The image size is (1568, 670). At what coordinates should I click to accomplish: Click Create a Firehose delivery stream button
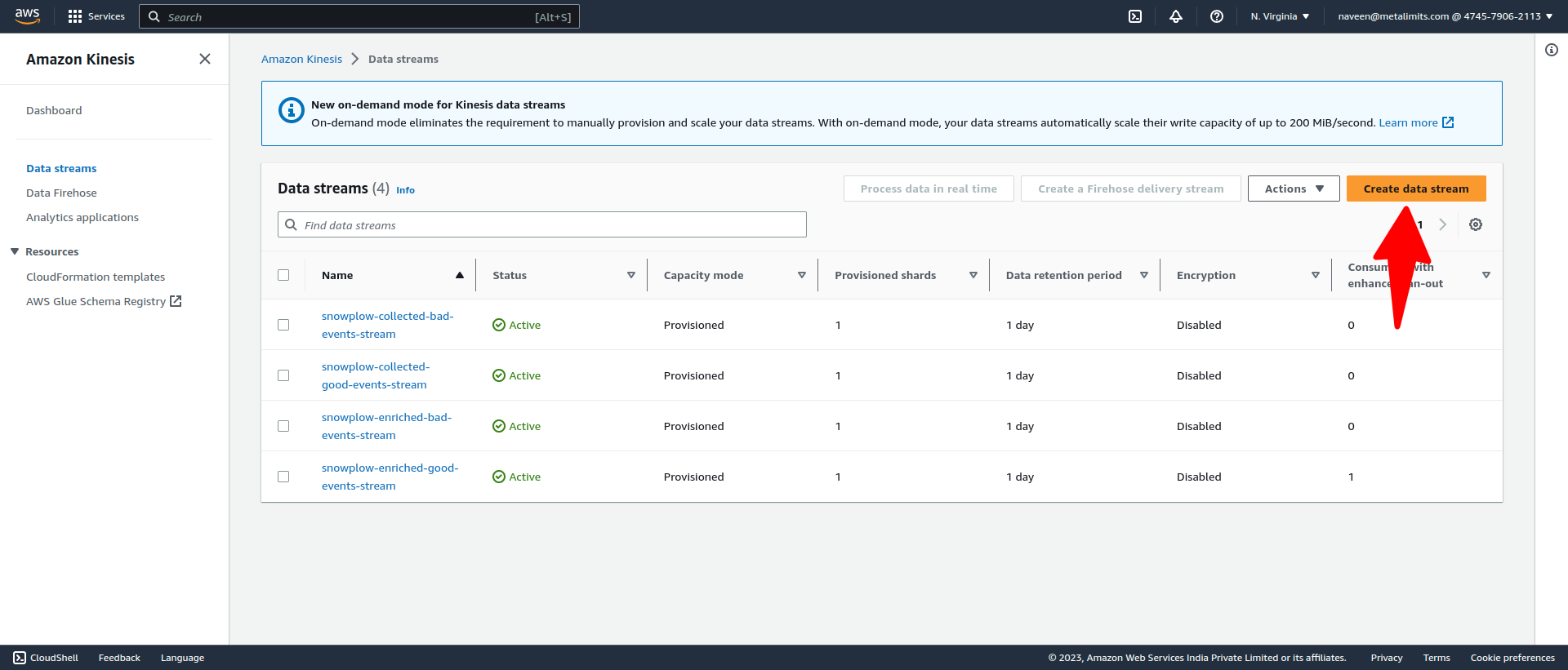[x=1131, y=189]
